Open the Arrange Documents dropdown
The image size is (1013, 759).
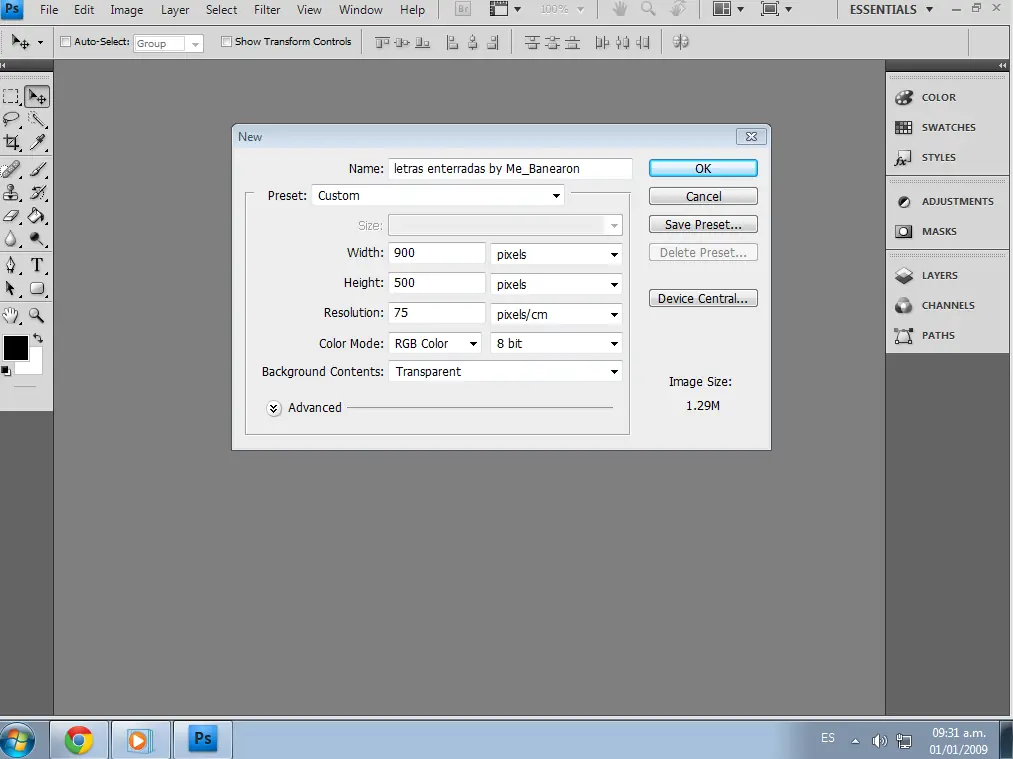728,10
